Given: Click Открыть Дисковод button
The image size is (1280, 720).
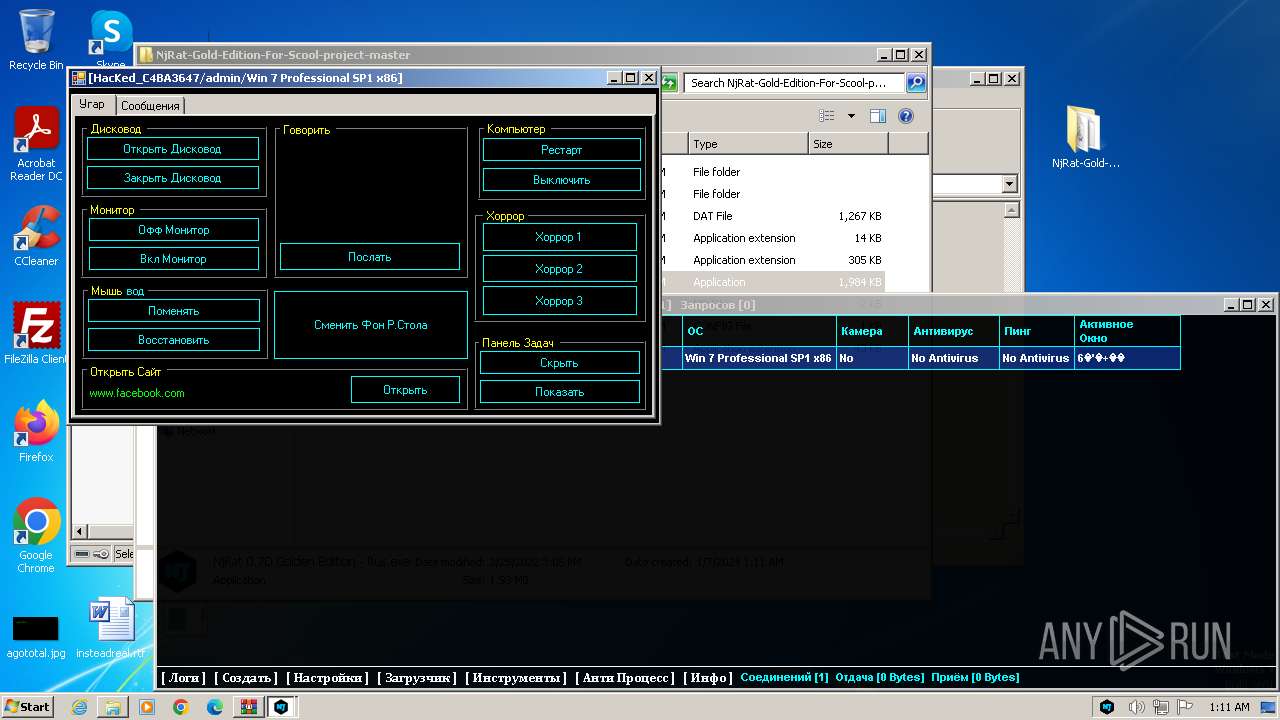Looking at the screenshot, I should point(173,149).
